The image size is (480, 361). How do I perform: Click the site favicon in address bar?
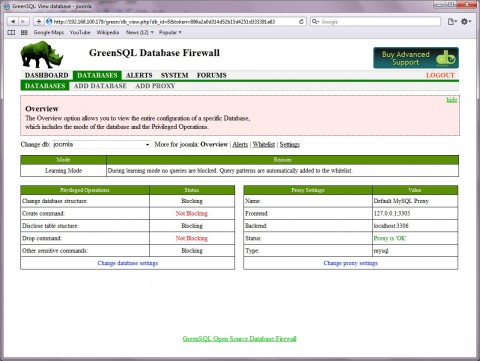49,21
